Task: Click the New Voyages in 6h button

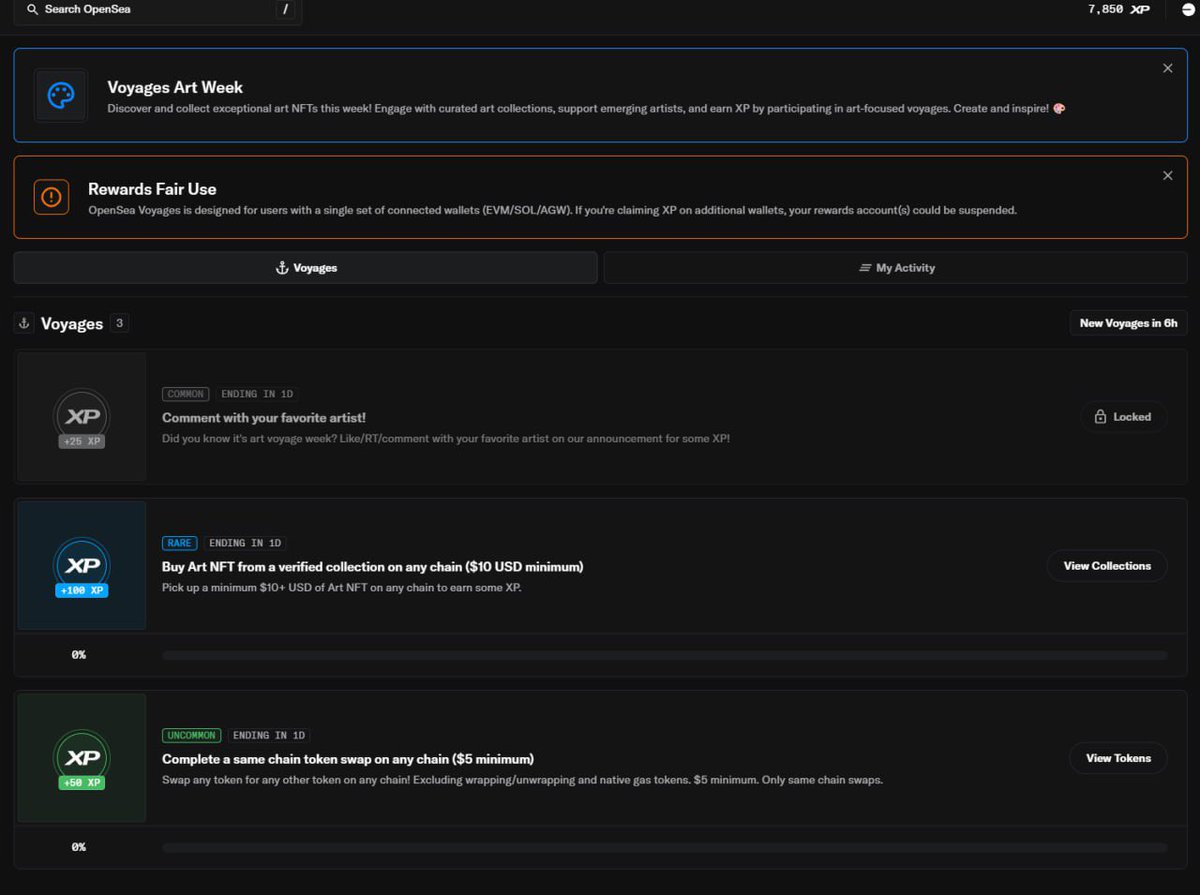Action: pyautogui.click(x=1128, y=323)
